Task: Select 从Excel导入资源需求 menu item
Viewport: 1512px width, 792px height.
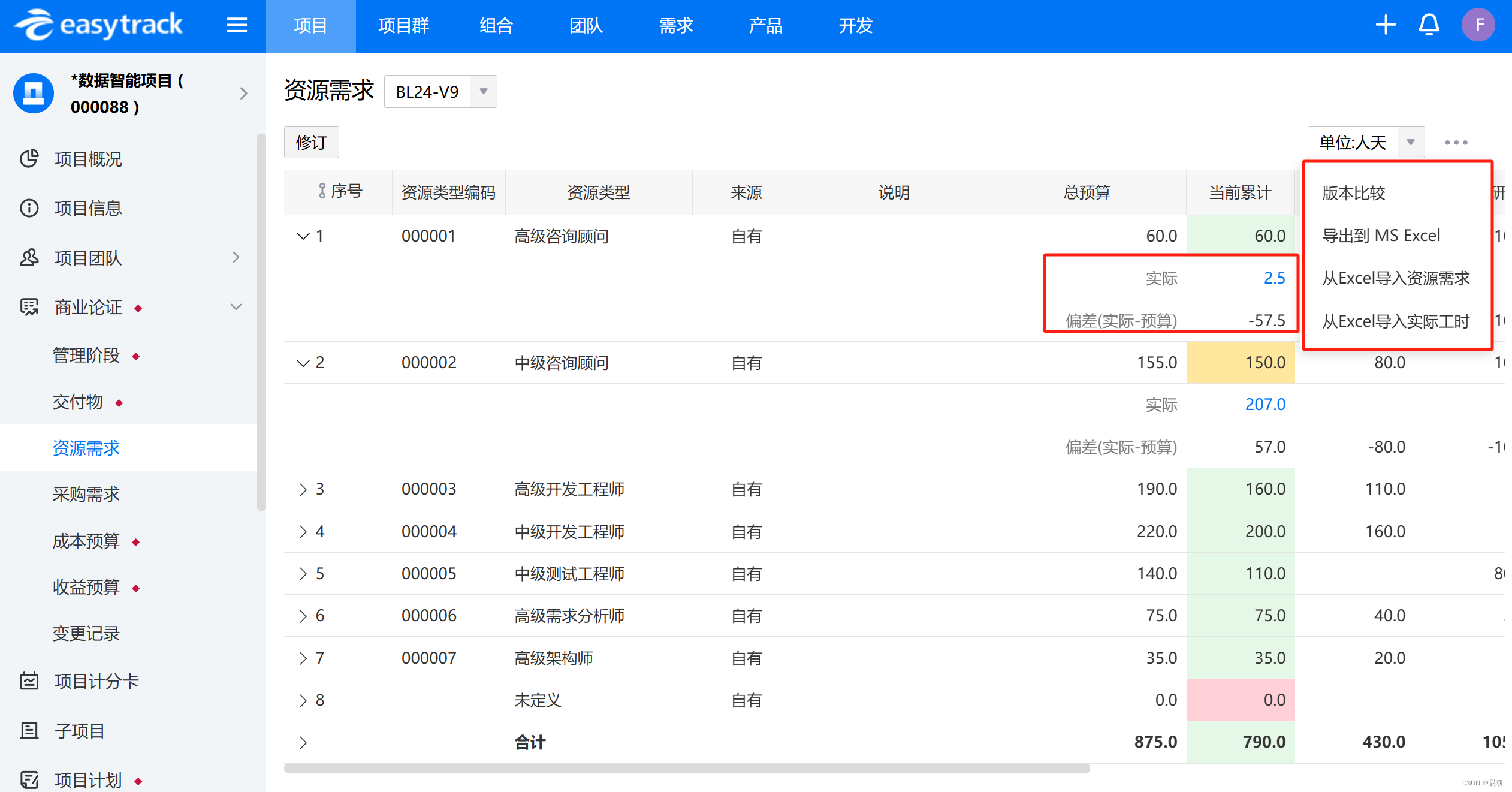Action: click(x=1396, y=278)
